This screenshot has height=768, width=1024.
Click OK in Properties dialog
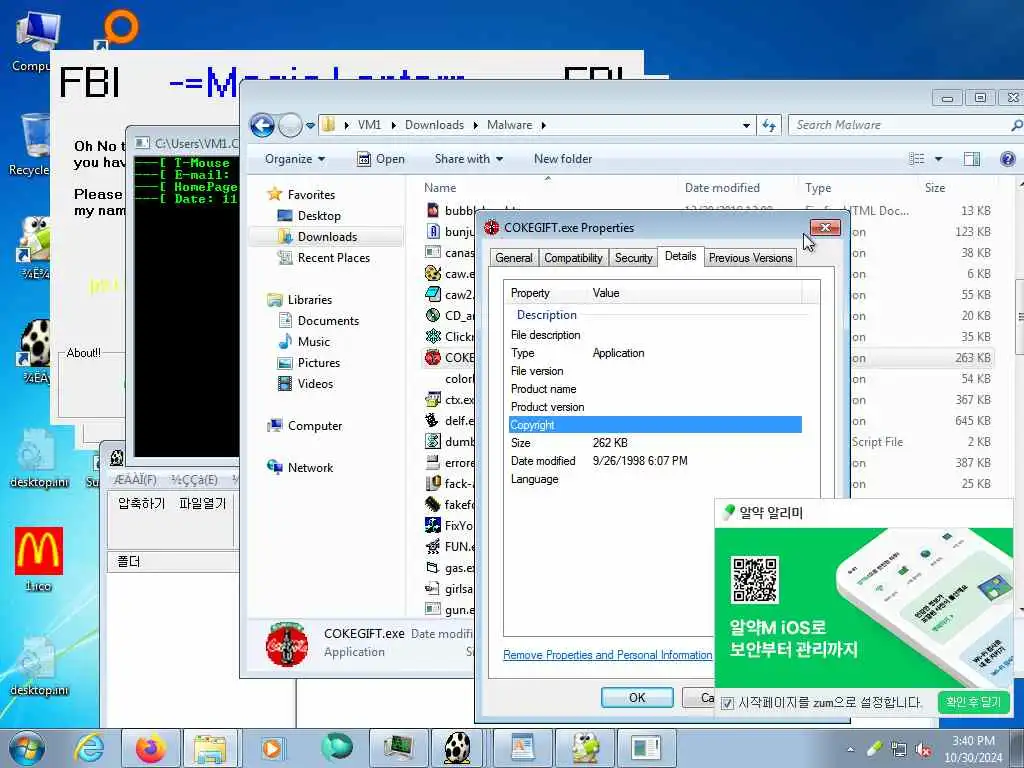637,697
